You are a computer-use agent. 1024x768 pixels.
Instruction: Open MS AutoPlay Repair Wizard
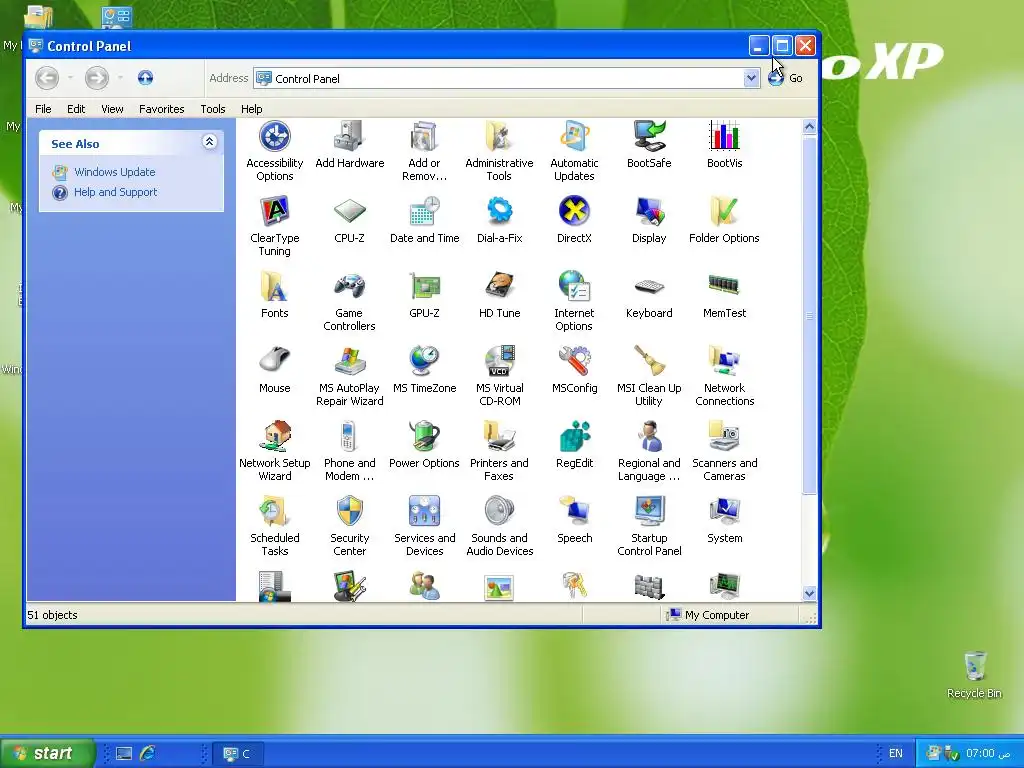click(349, 376)
